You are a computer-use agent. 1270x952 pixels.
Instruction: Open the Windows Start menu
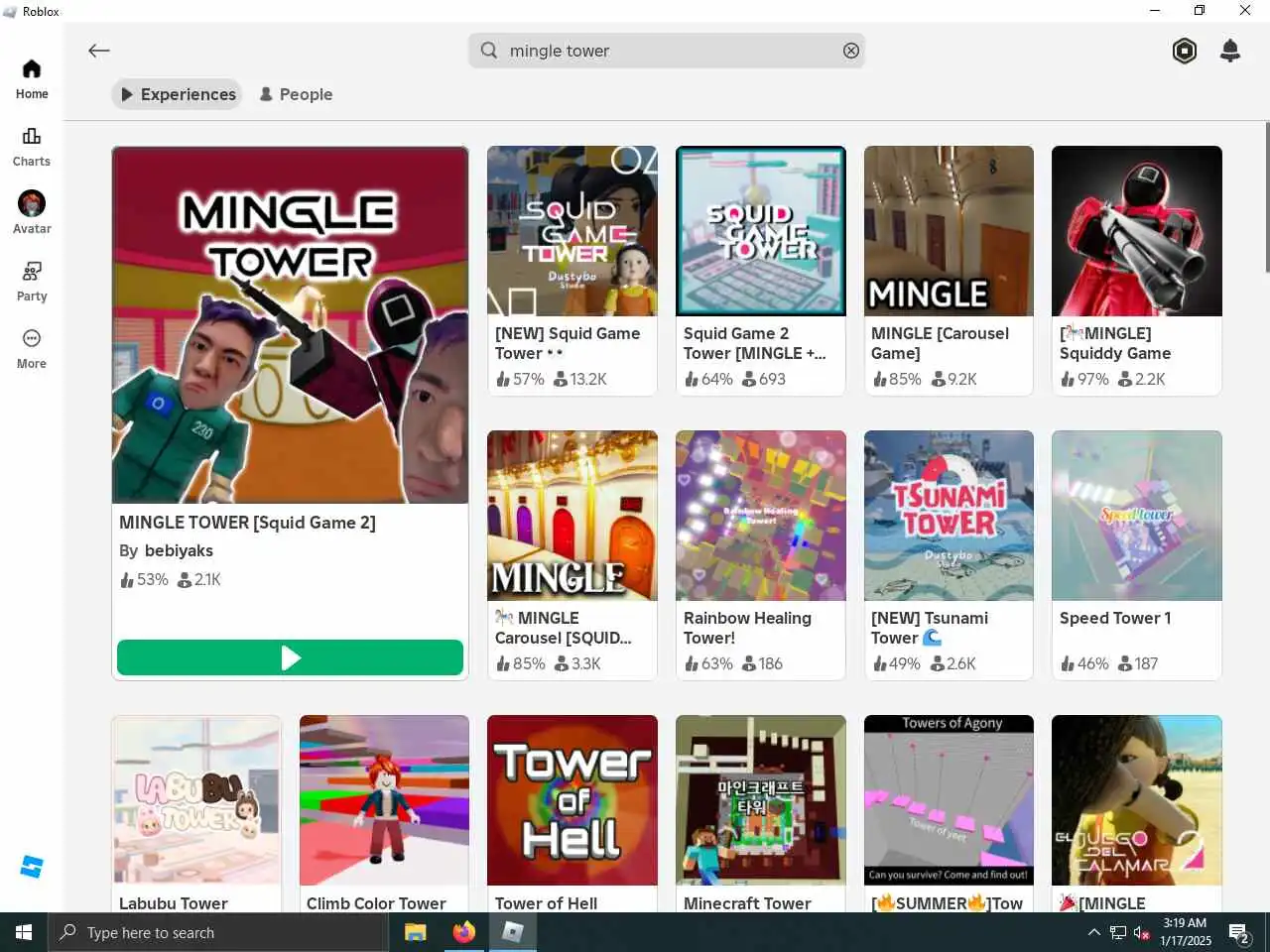24,932
